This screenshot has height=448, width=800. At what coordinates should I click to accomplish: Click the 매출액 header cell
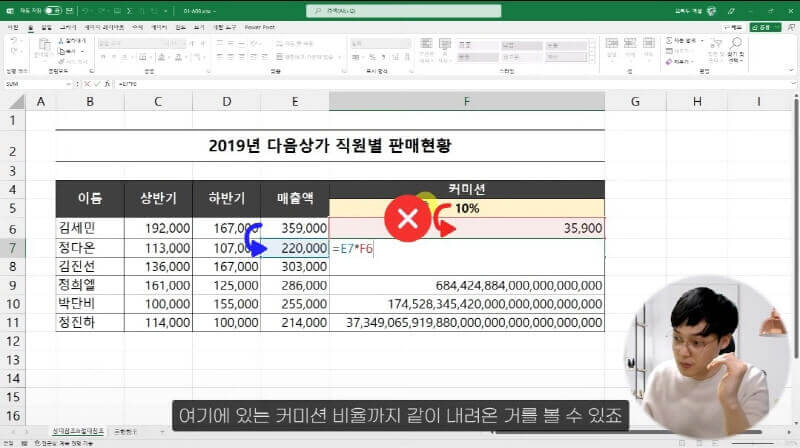point(295,198)
